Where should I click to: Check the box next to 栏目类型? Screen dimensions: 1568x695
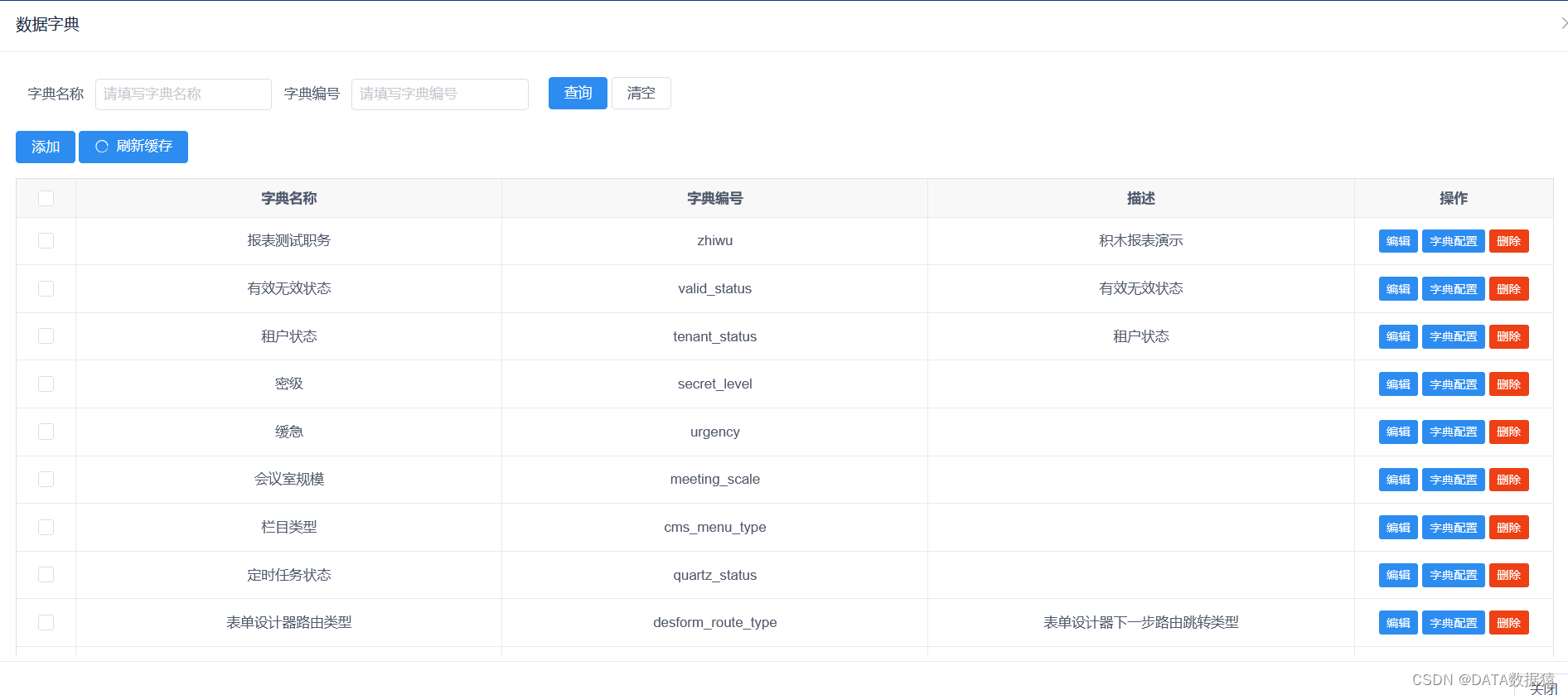point(46,528)
